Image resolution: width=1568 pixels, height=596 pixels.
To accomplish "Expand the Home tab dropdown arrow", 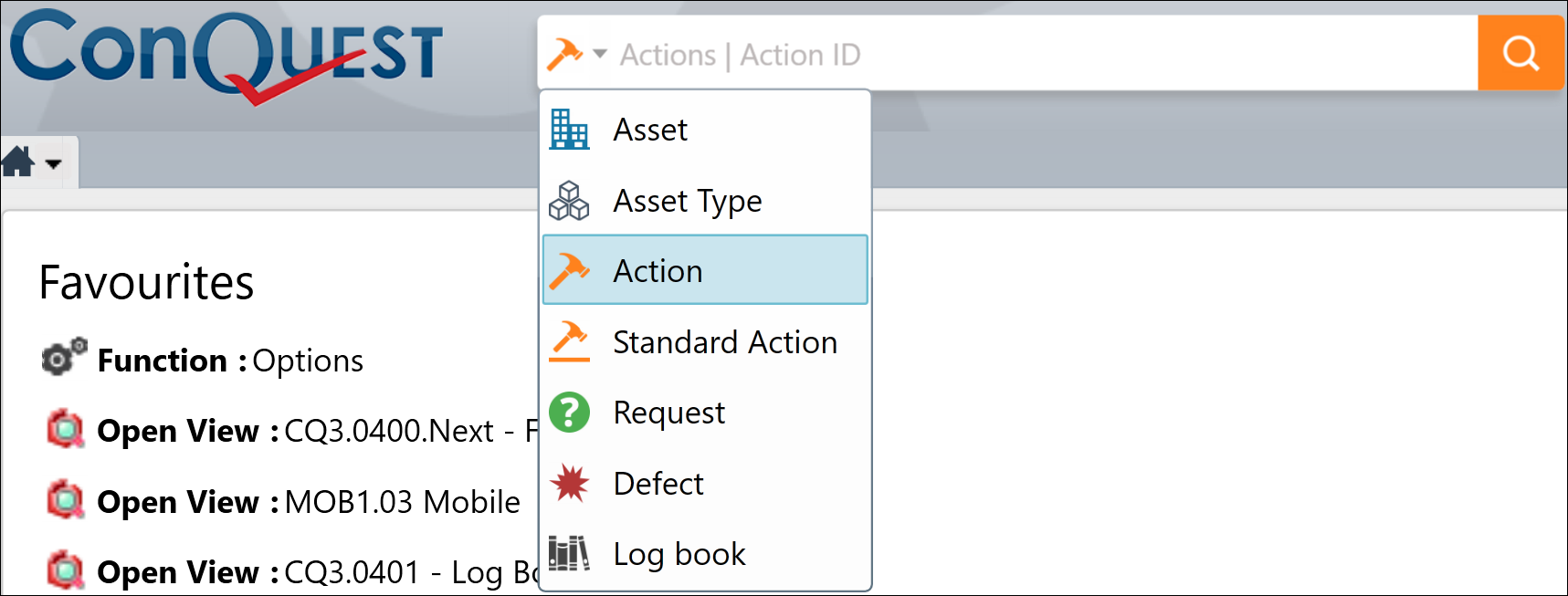I will click(53, 164).
